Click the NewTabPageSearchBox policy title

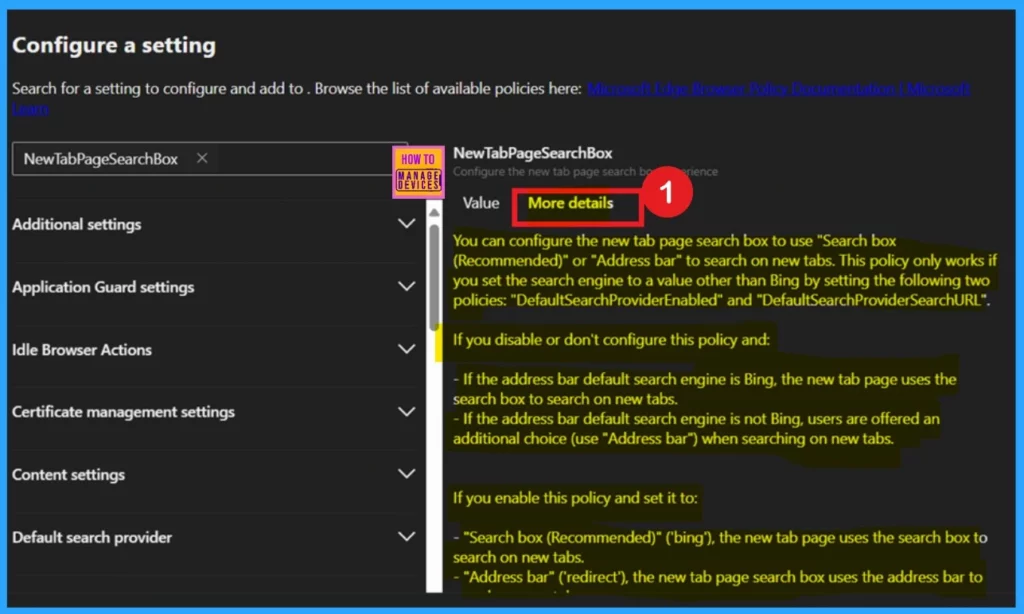(533, 153)
